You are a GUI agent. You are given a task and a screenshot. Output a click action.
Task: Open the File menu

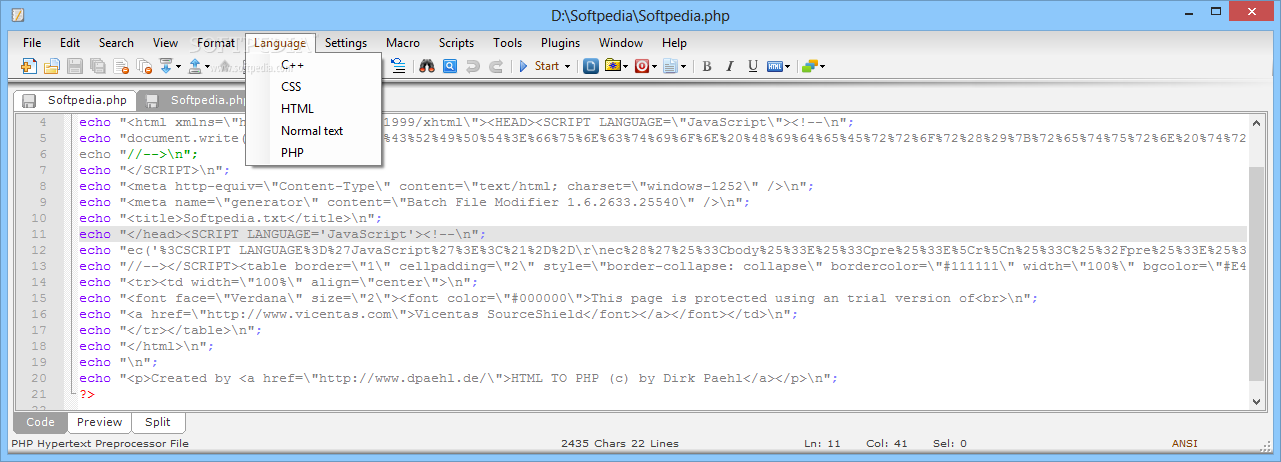[x=32, y=43]
